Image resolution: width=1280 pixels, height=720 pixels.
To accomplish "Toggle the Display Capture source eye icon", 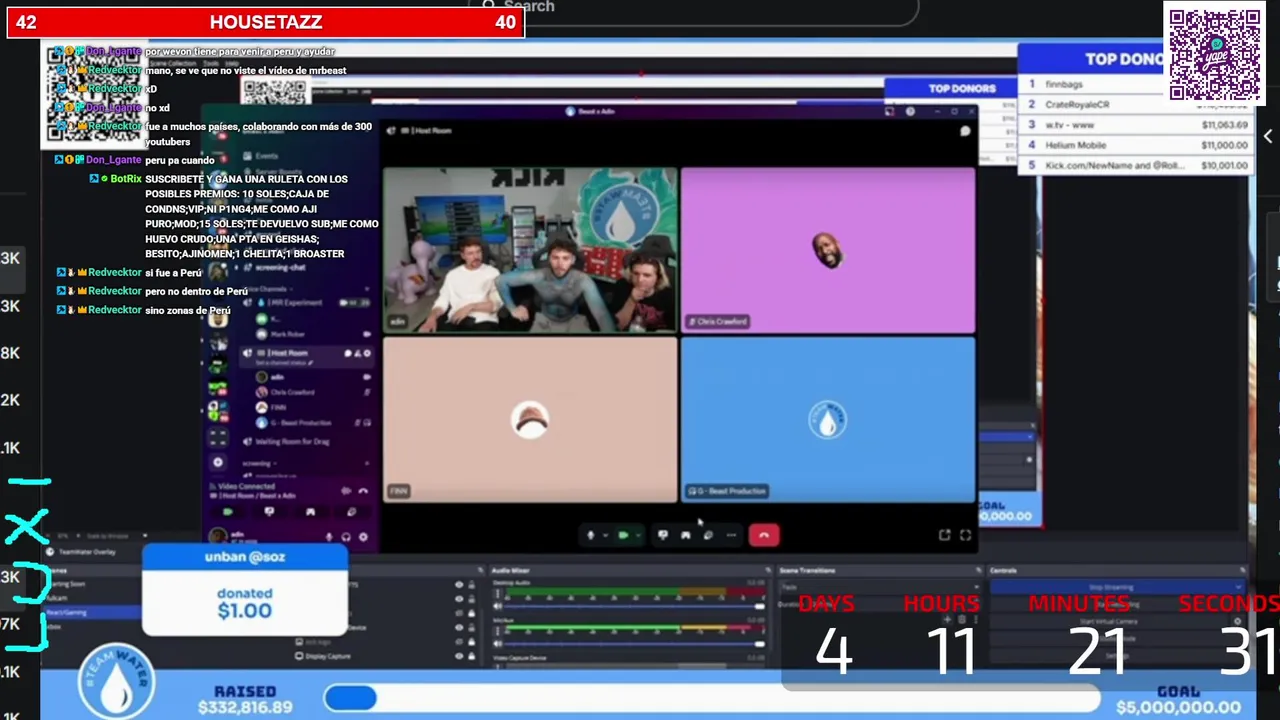I will [x=459, y=656].
